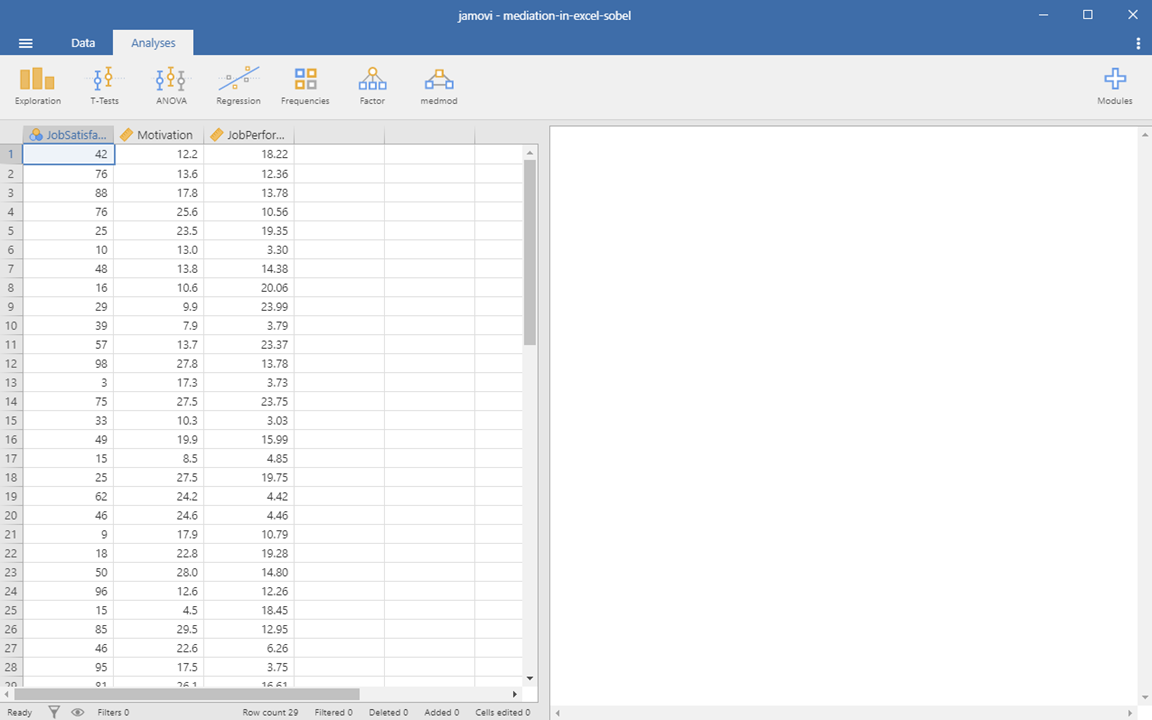Select the Analyses tab
This screenshot has width=1152, height=720.
[x=153, y=43]
